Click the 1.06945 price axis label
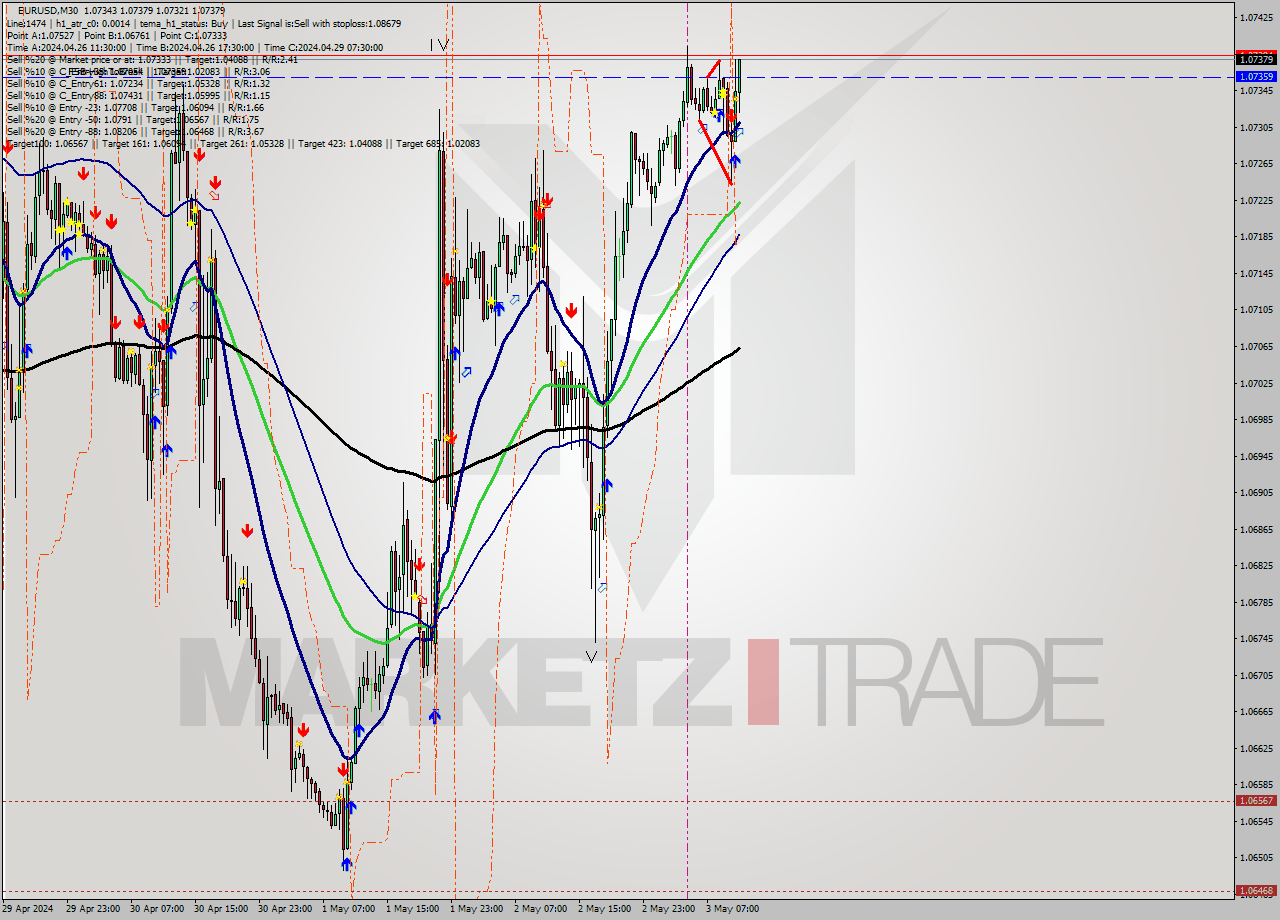The height and width of the screenshot is (920, 1280). click(x=1256, y=456)
